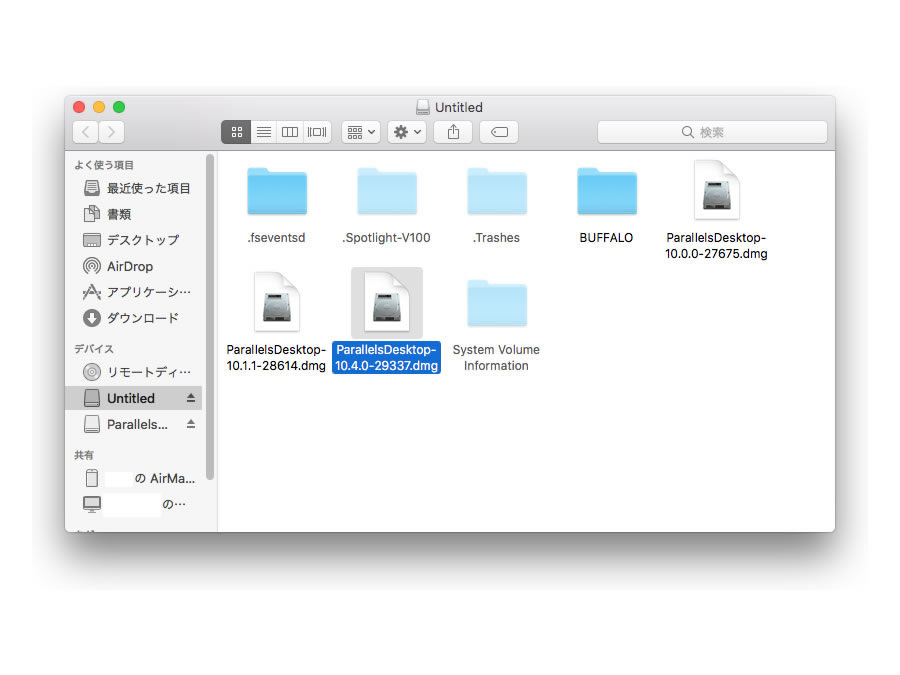This screenshot has height=675, width=900.
Task: Click the ParallelsDesktop-10.4.0-29337.dmg file icon
Action: (x=387, y=302)
